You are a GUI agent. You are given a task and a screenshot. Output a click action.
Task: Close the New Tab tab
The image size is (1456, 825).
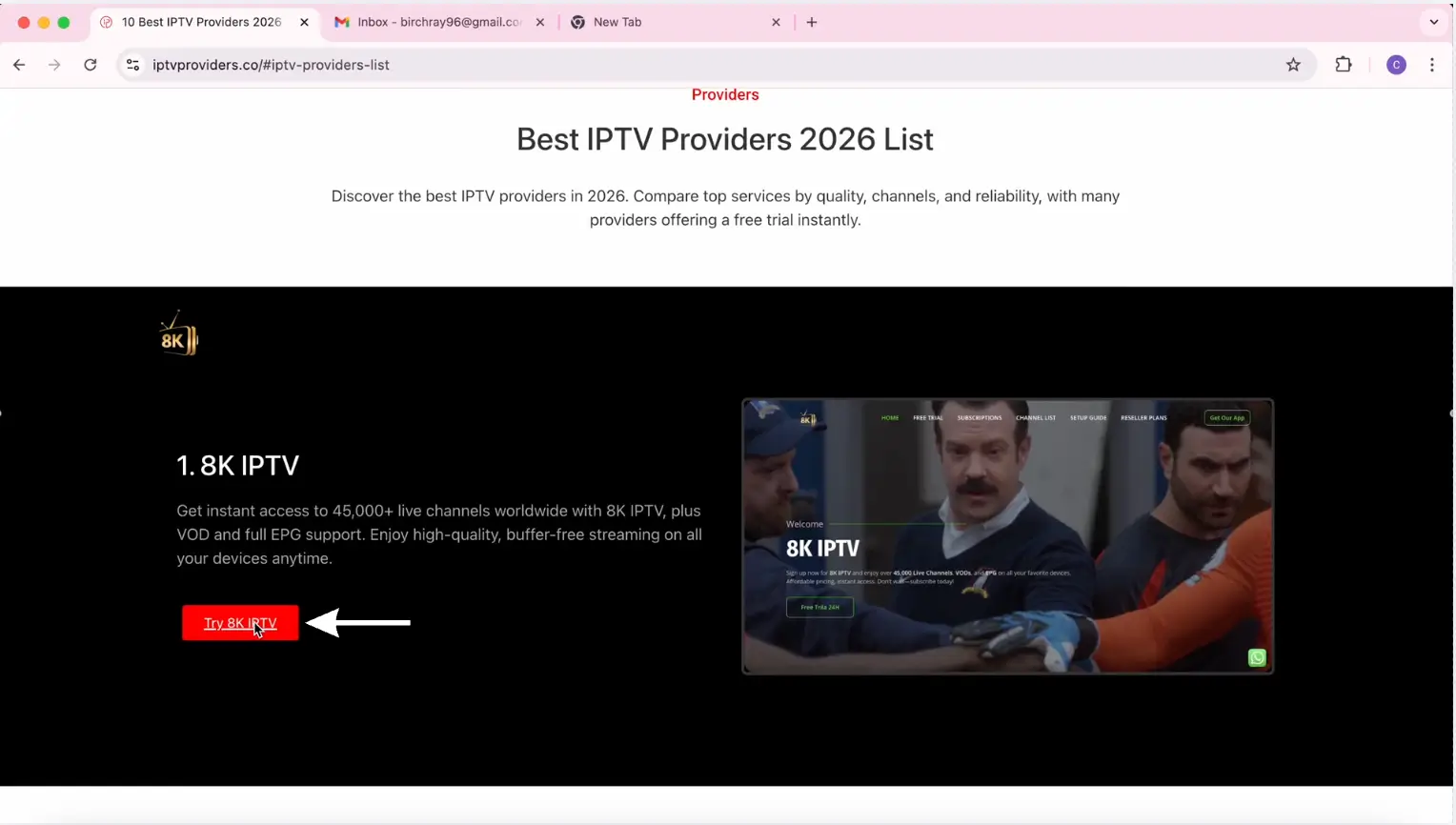[x=776, y=22]
